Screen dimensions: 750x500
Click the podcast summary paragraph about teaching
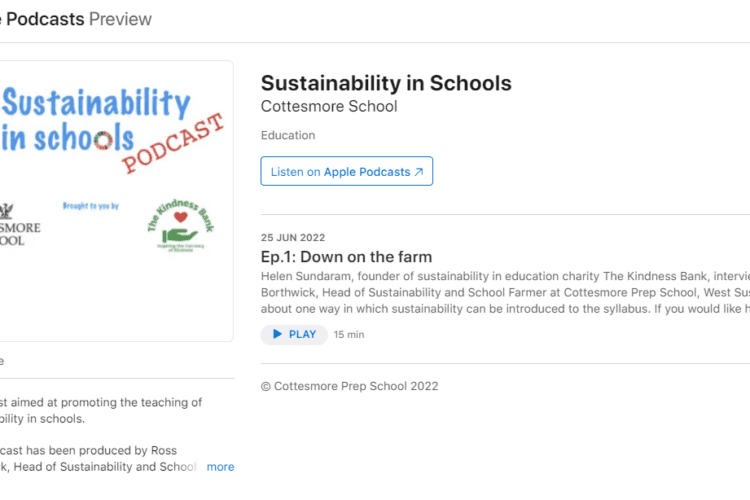tap(101, 411)
